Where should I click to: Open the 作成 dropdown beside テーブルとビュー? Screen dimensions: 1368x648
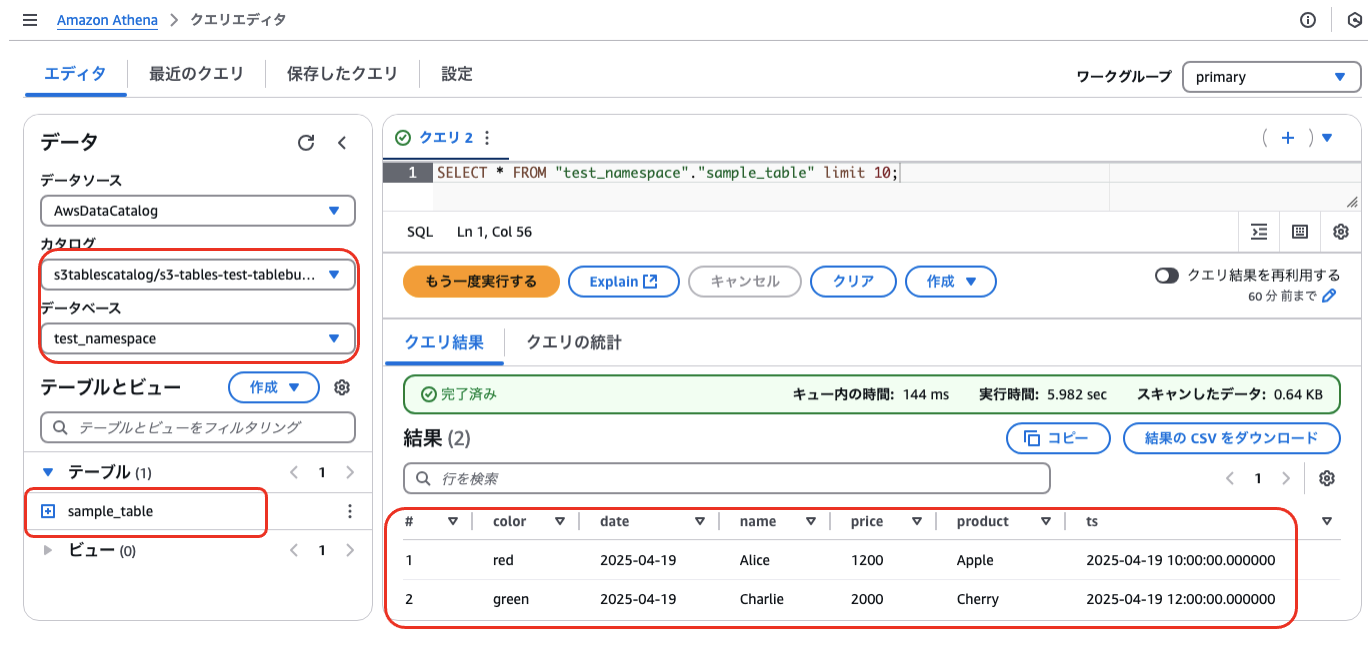pos(274,387)
